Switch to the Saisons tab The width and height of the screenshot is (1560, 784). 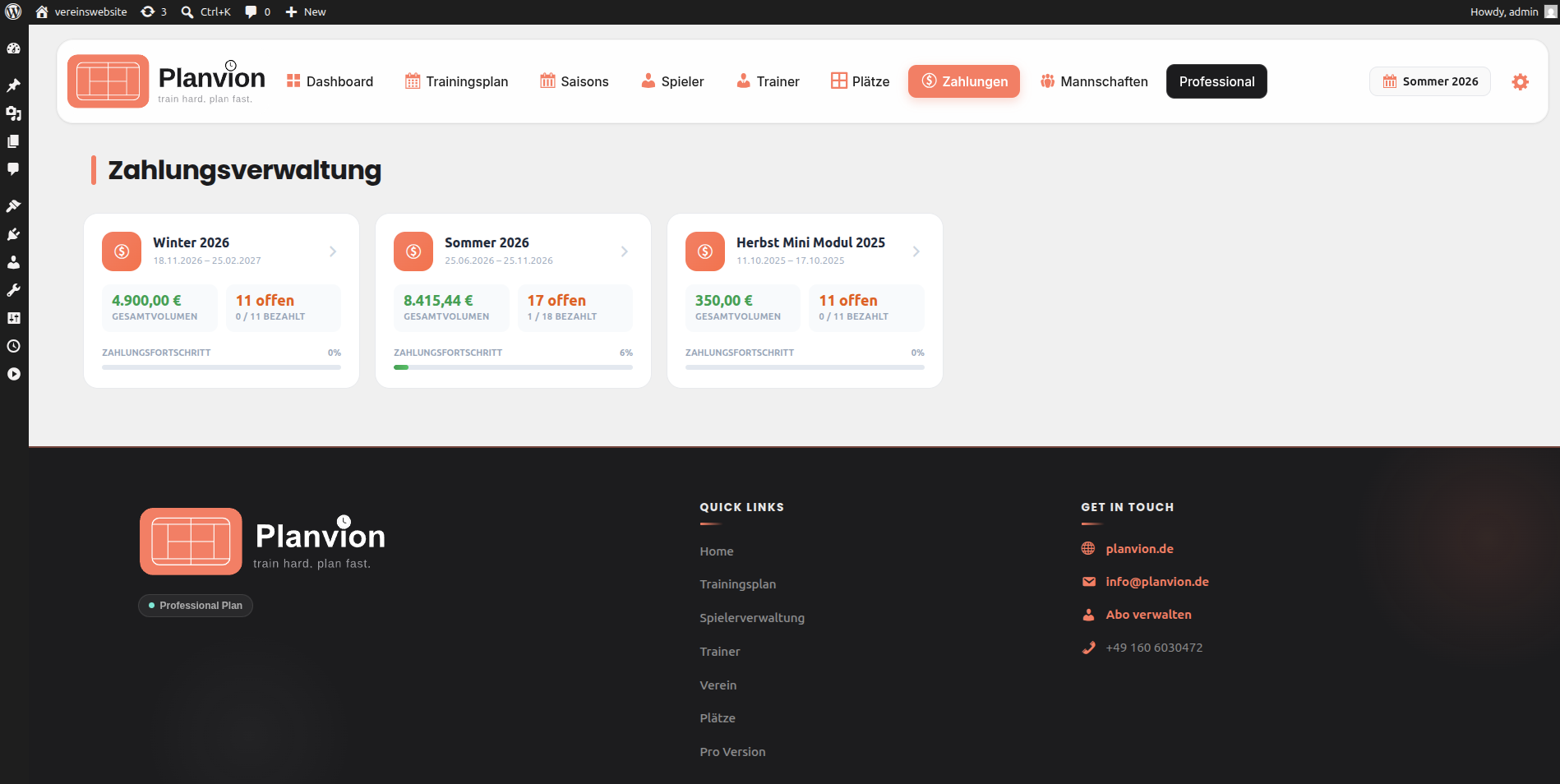click(574, 81)
